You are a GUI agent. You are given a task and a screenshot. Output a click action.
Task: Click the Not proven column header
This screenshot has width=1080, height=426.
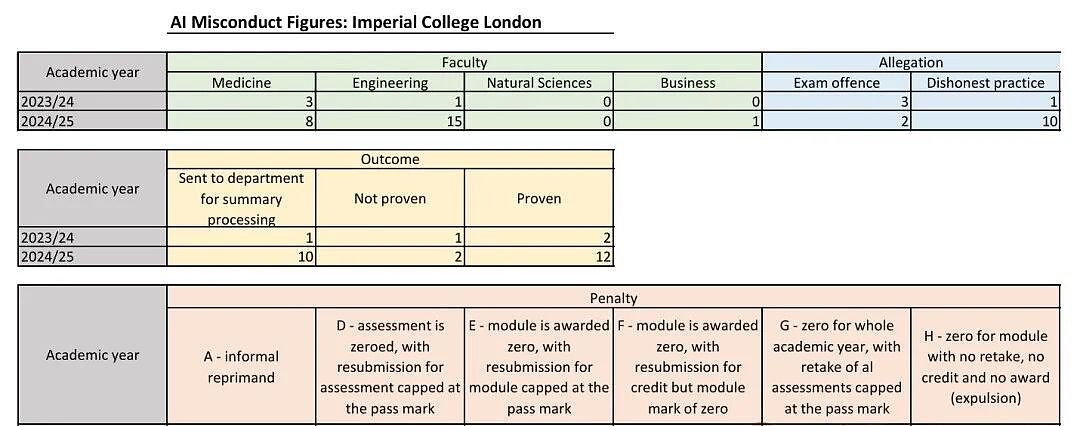point(390,199)
